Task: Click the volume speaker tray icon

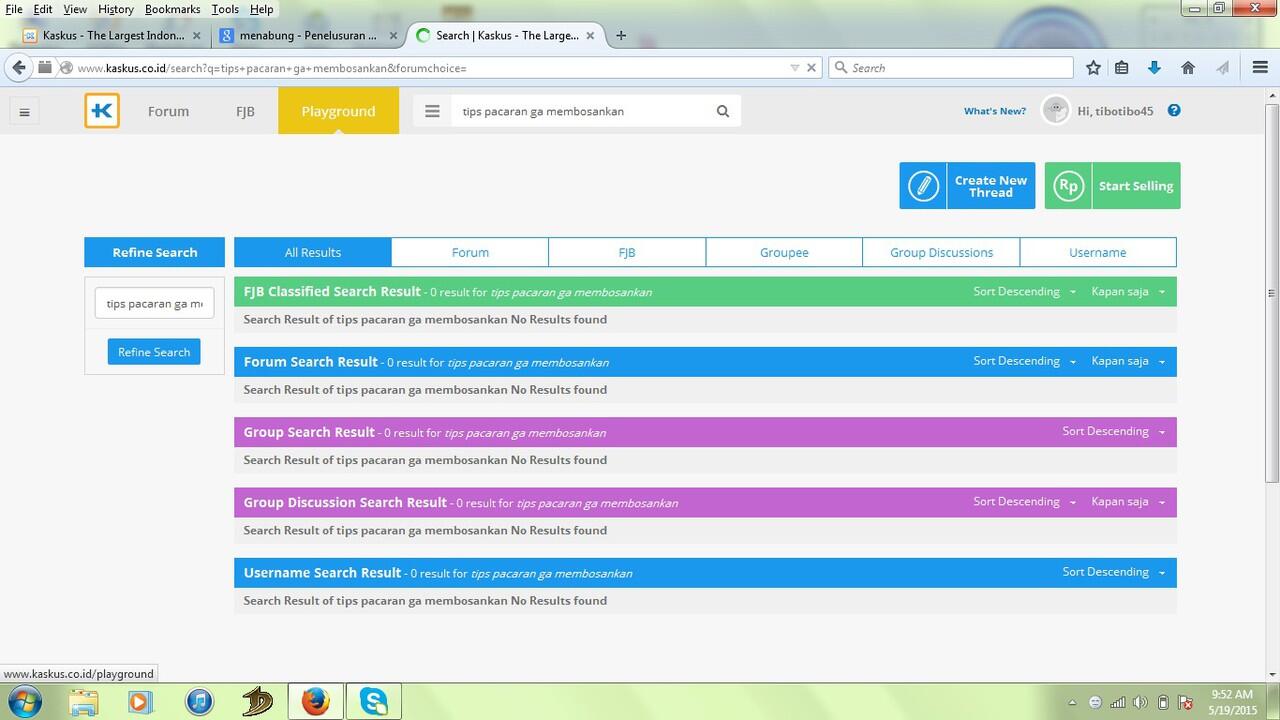Action: click(x=1140, y=702)
